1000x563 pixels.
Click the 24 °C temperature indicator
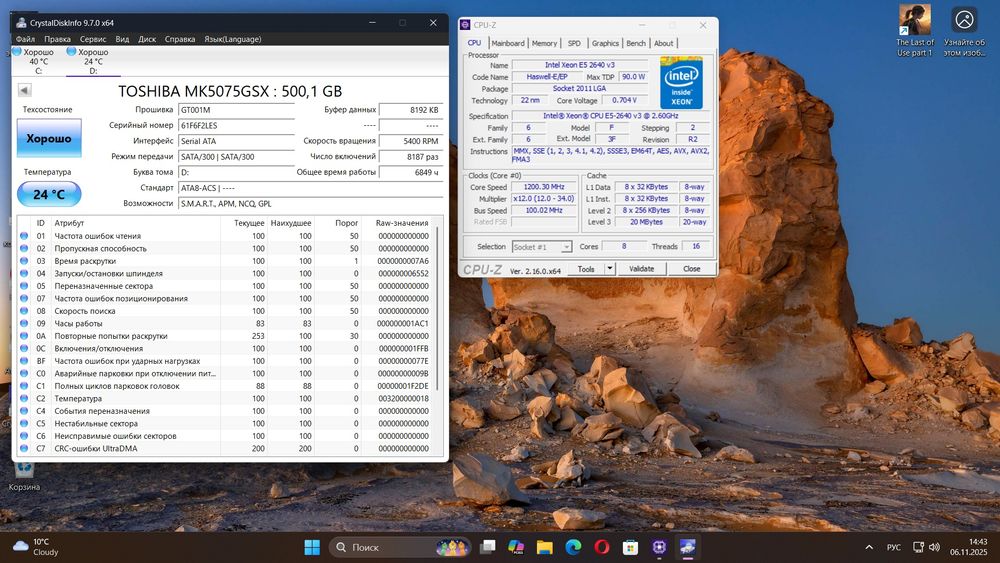tap(48, 194)
